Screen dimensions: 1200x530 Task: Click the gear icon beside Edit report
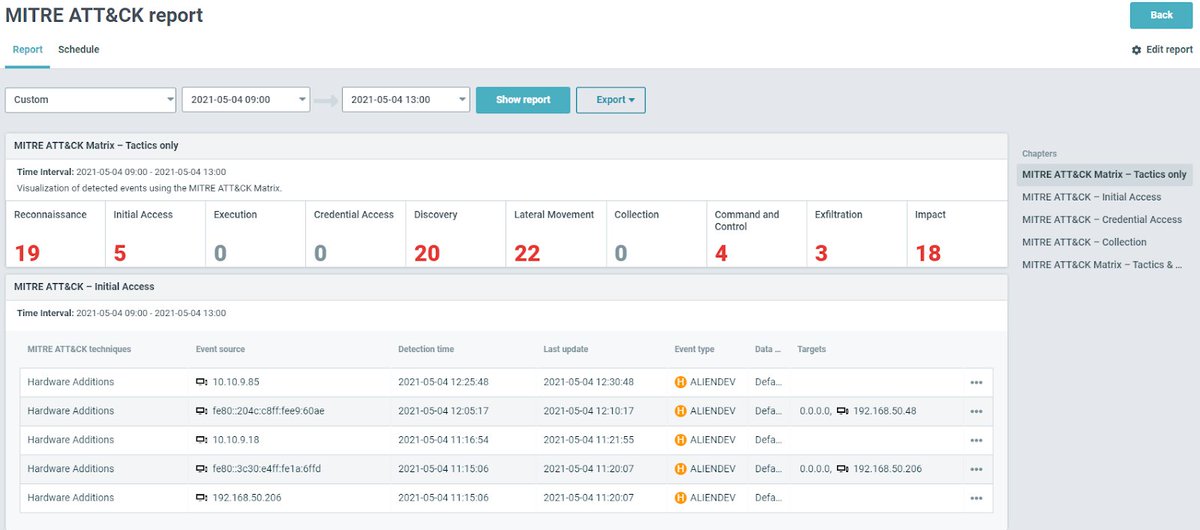tap(1136, 50)
